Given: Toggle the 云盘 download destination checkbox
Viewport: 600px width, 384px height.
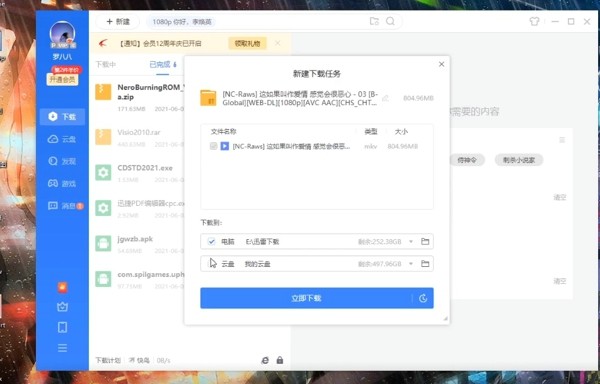Looking at the screenshot, I should 211,264.
